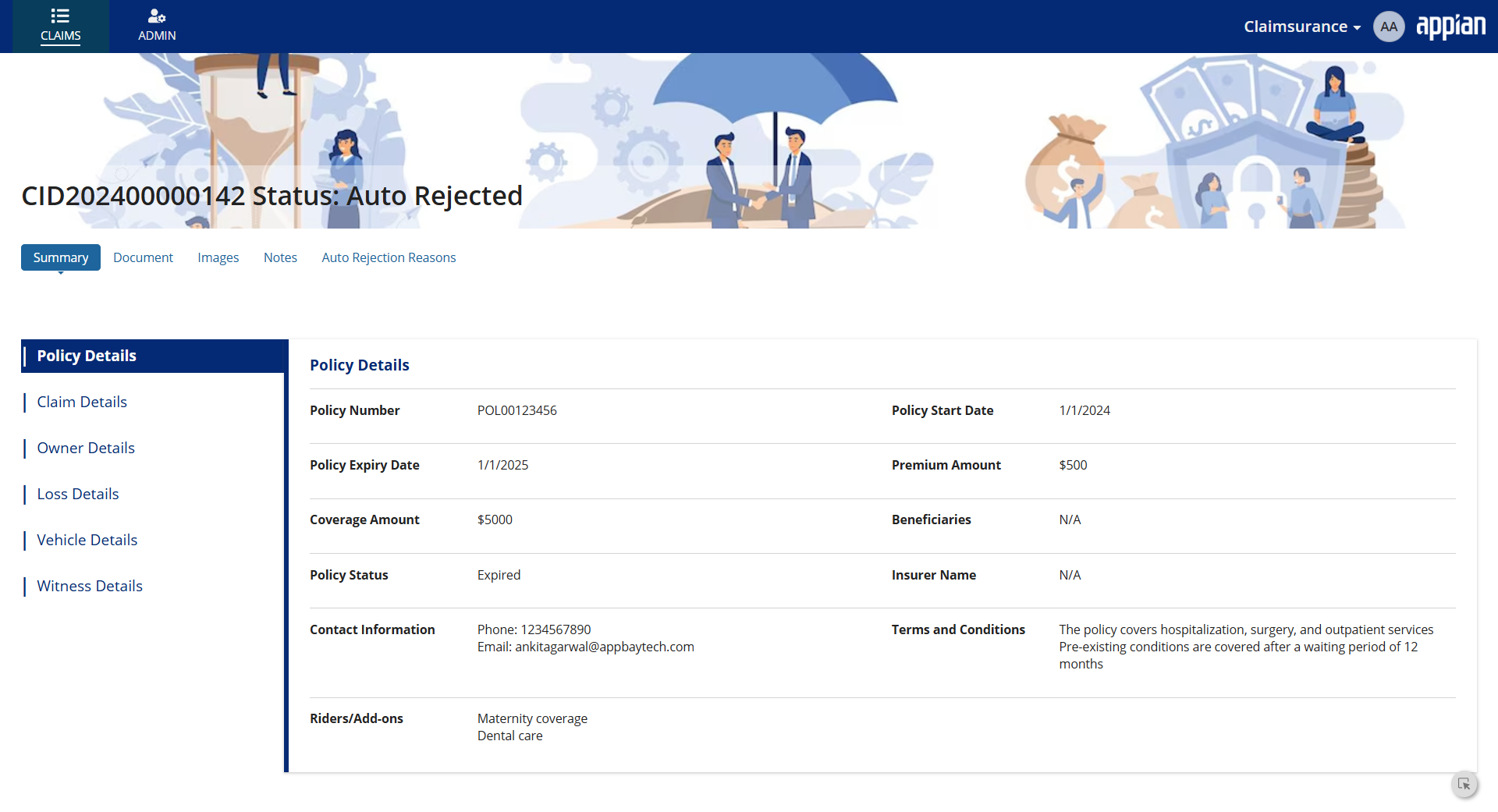Show Claim Details section
Screen dimensions: 1498x812
(x=82, y=402)
